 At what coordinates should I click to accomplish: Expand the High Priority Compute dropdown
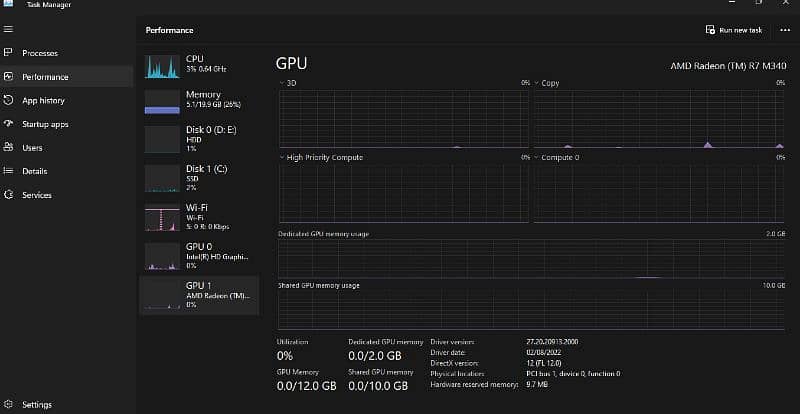tap(281, 157)
